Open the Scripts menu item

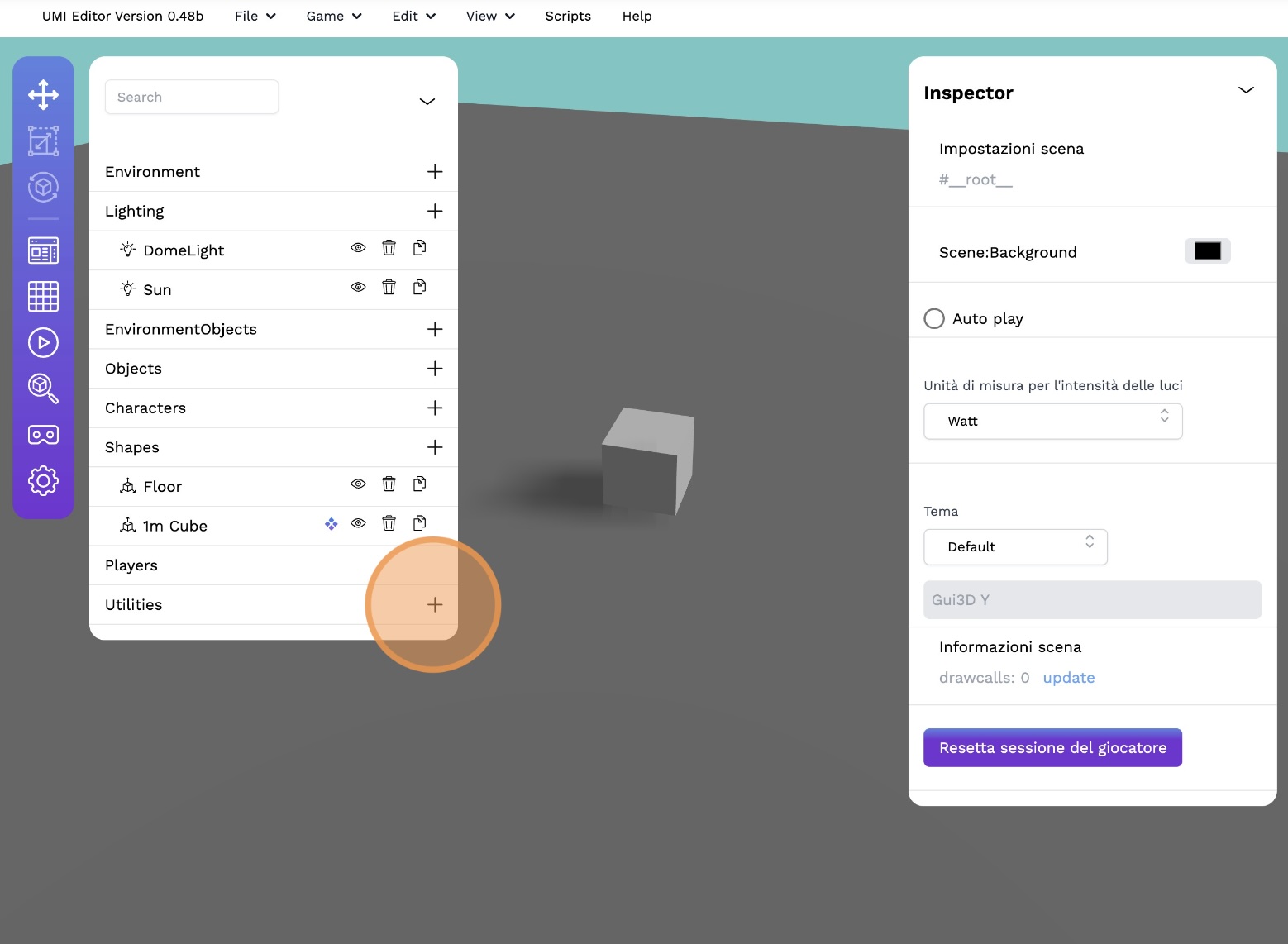568,17
